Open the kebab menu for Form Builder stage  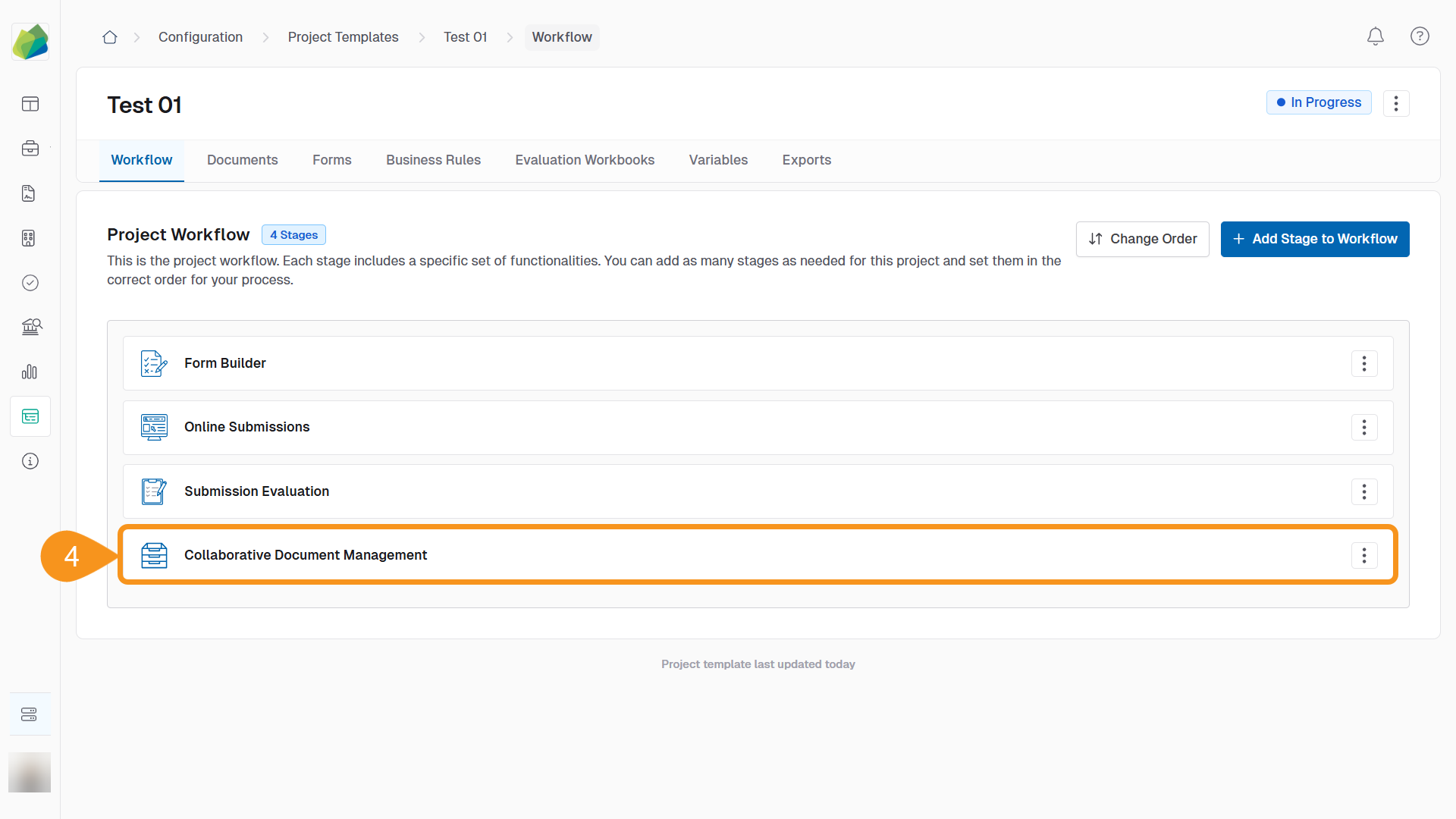pyautogui.click(x=1364, y=363)
